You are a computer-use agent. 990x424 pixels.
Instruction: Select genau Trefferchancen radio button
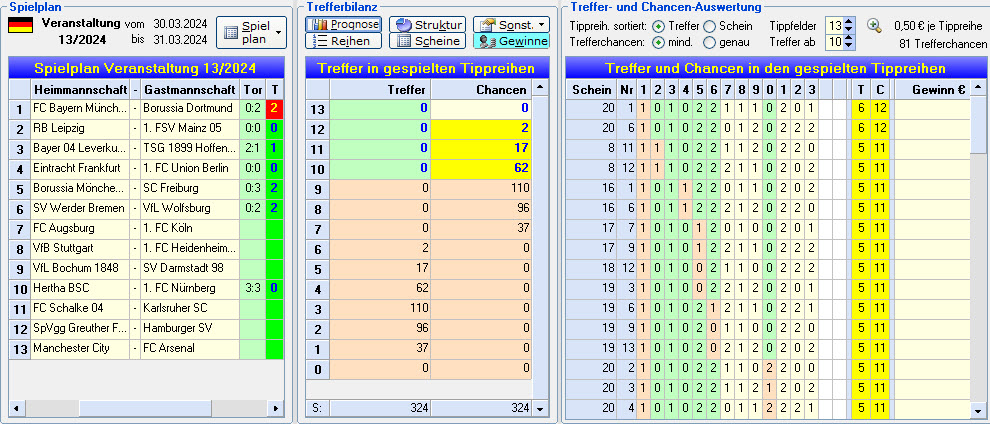[710, 43]
